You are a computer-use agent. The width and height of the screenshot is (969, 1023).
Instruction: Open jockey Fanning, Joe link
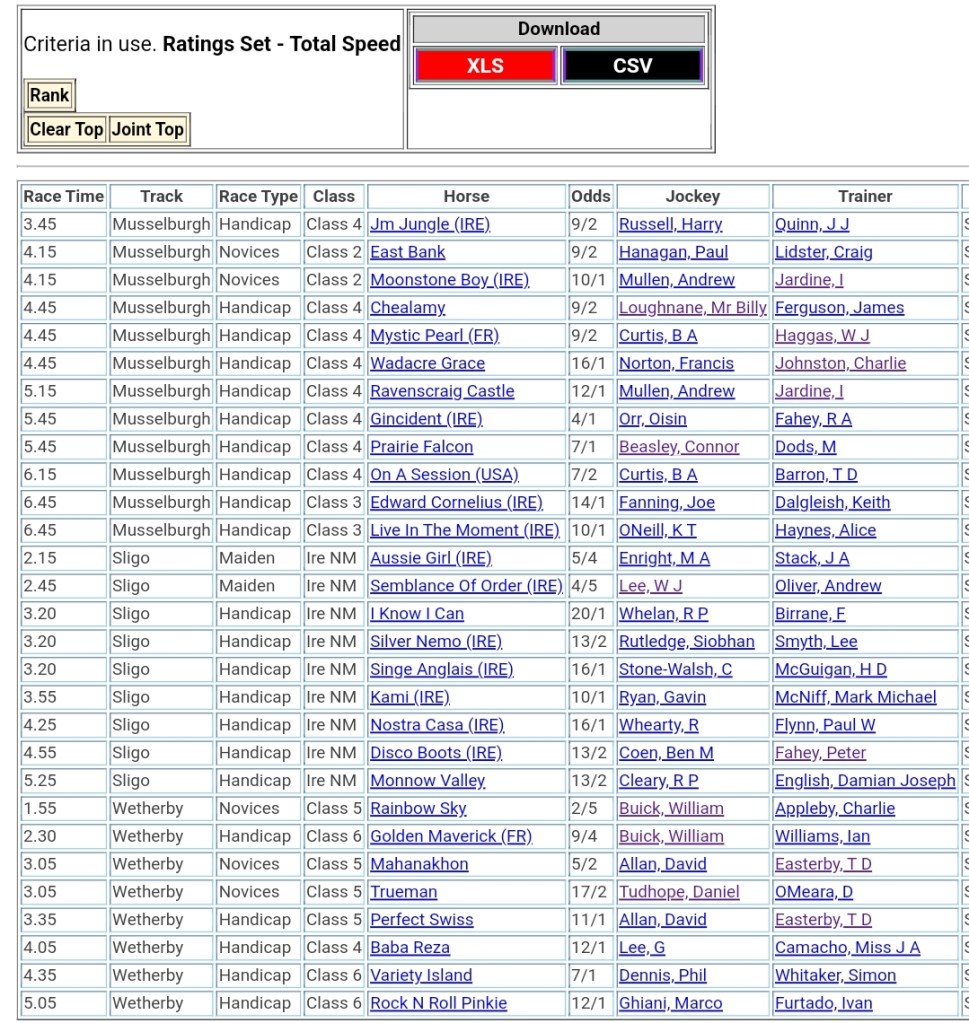pyautogui.click(x=666, y=503)
